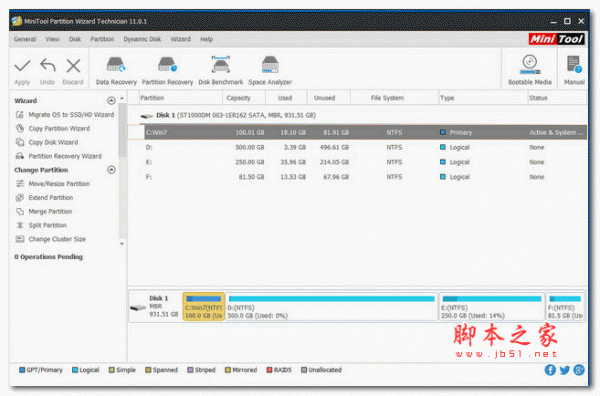Select E:(NTFS) block in disk map
The height and width of the screenshot is (396, 600).
492,307
